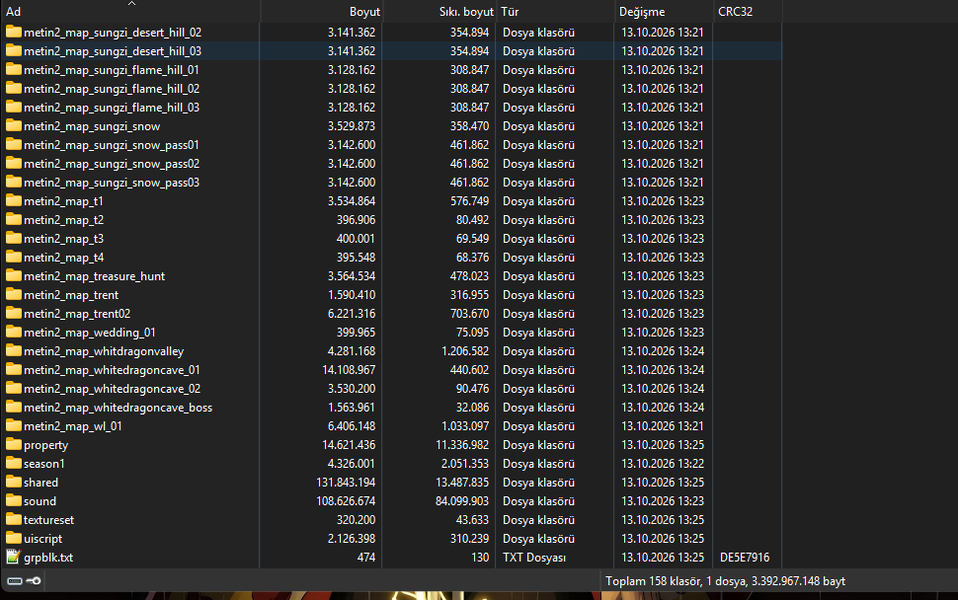Click size value 14.108.967 of whitedragoncave_01
The width and height of the screenshot is (958, 600).
[349, 370]
